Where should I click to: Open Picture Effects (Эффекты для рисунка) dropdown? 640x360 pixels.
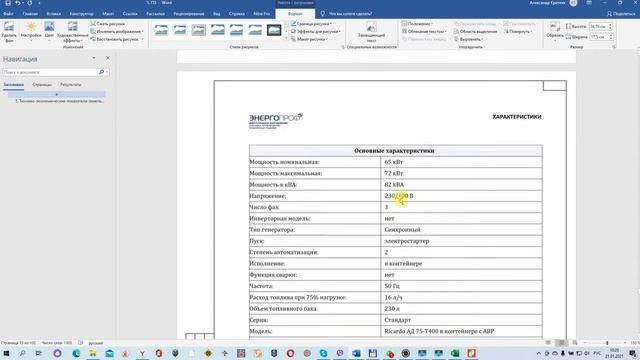click(x=316, y=31)
